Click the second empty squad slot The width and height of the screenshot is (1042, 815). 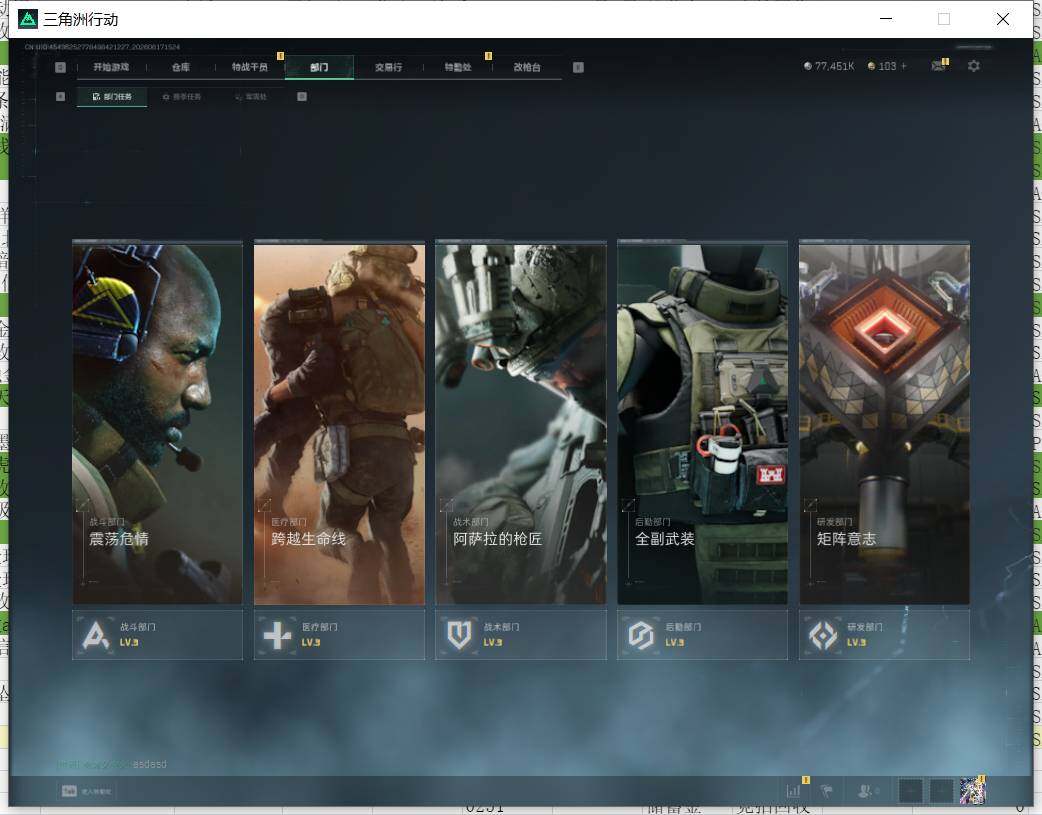pos(941,791)
